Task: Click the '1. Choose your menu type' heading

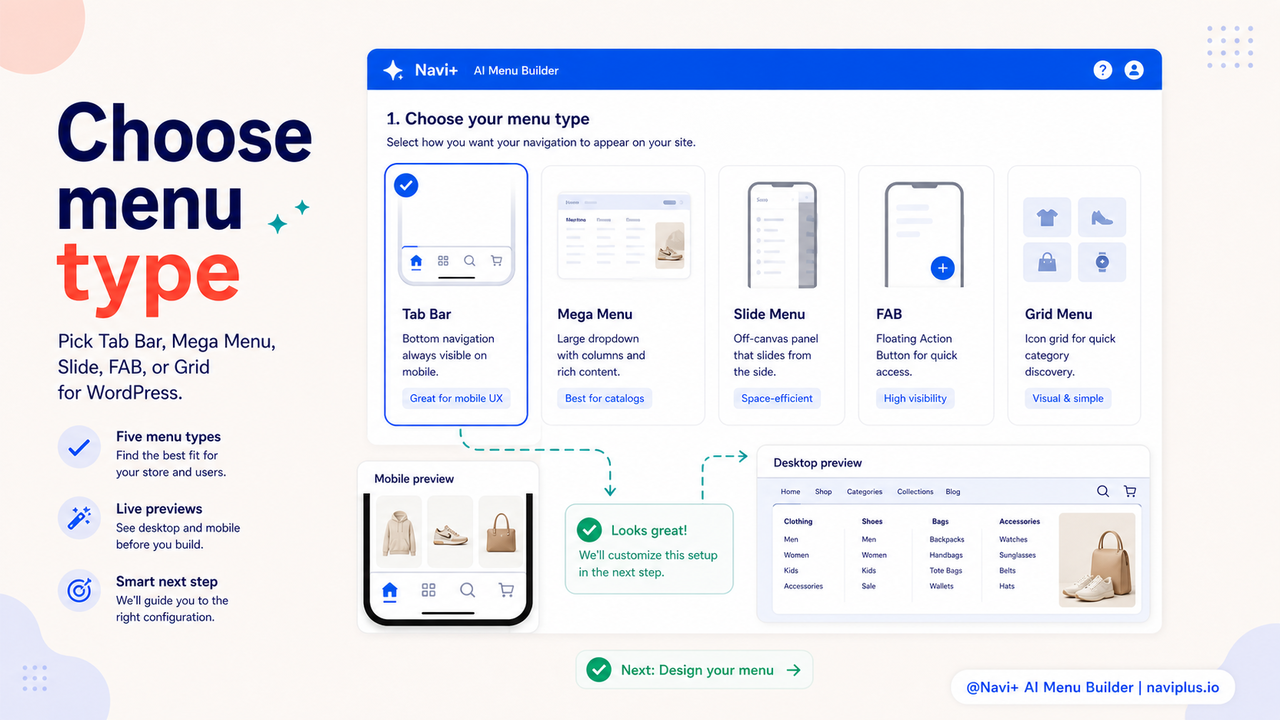Action: [488, 119]
